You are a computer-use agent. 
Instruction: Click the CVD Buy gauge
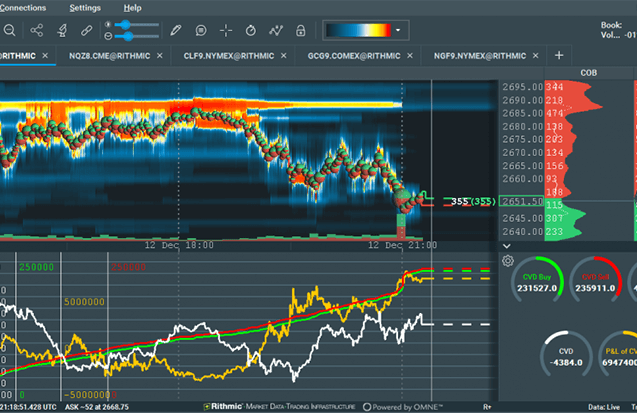[537, 280]
